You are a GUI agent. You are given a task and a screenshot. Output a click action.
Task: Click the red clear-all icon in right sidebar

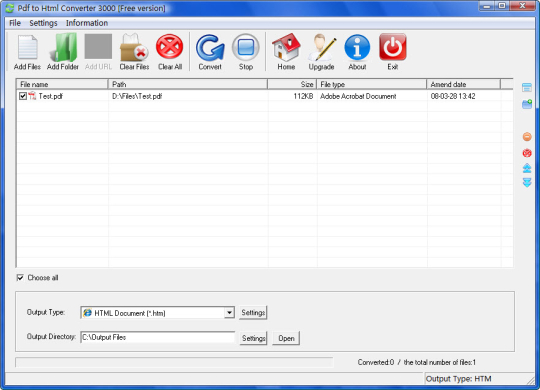point(527,153)
